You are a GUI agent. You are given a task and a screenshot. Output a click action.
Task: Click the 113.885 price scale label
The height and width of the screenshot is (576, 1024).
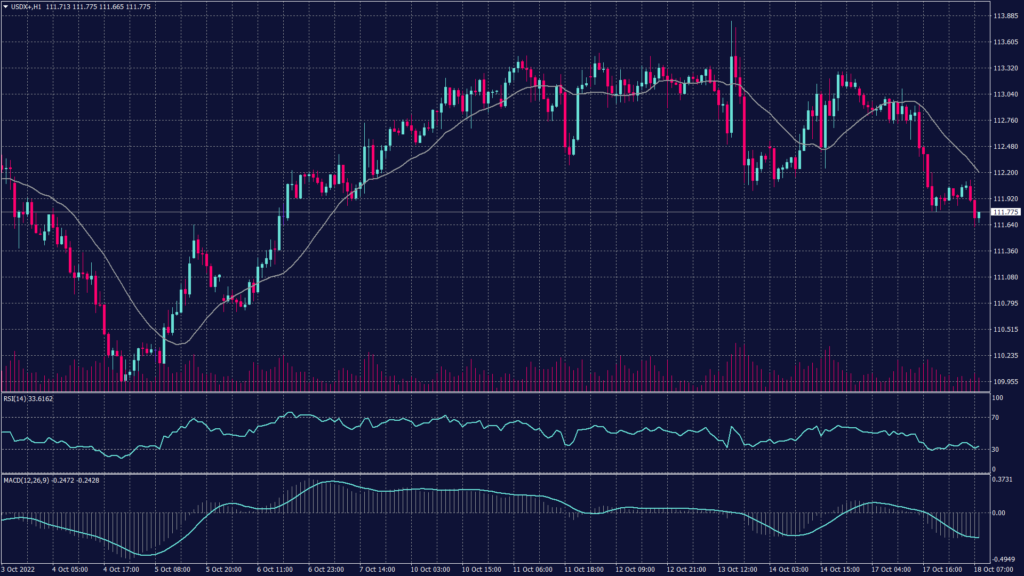[1004, 16]
